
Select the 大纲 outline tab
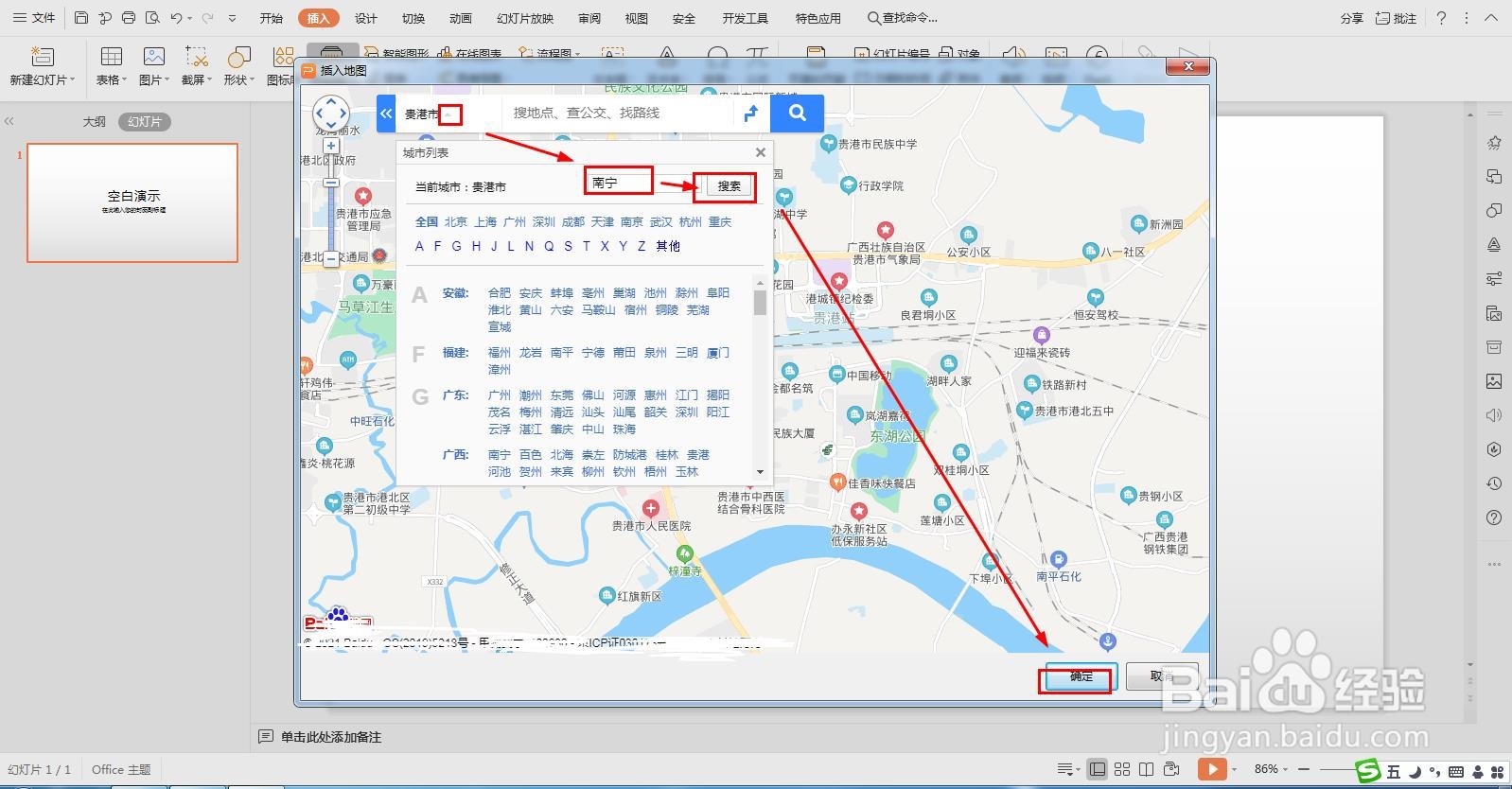click(95, 122)
